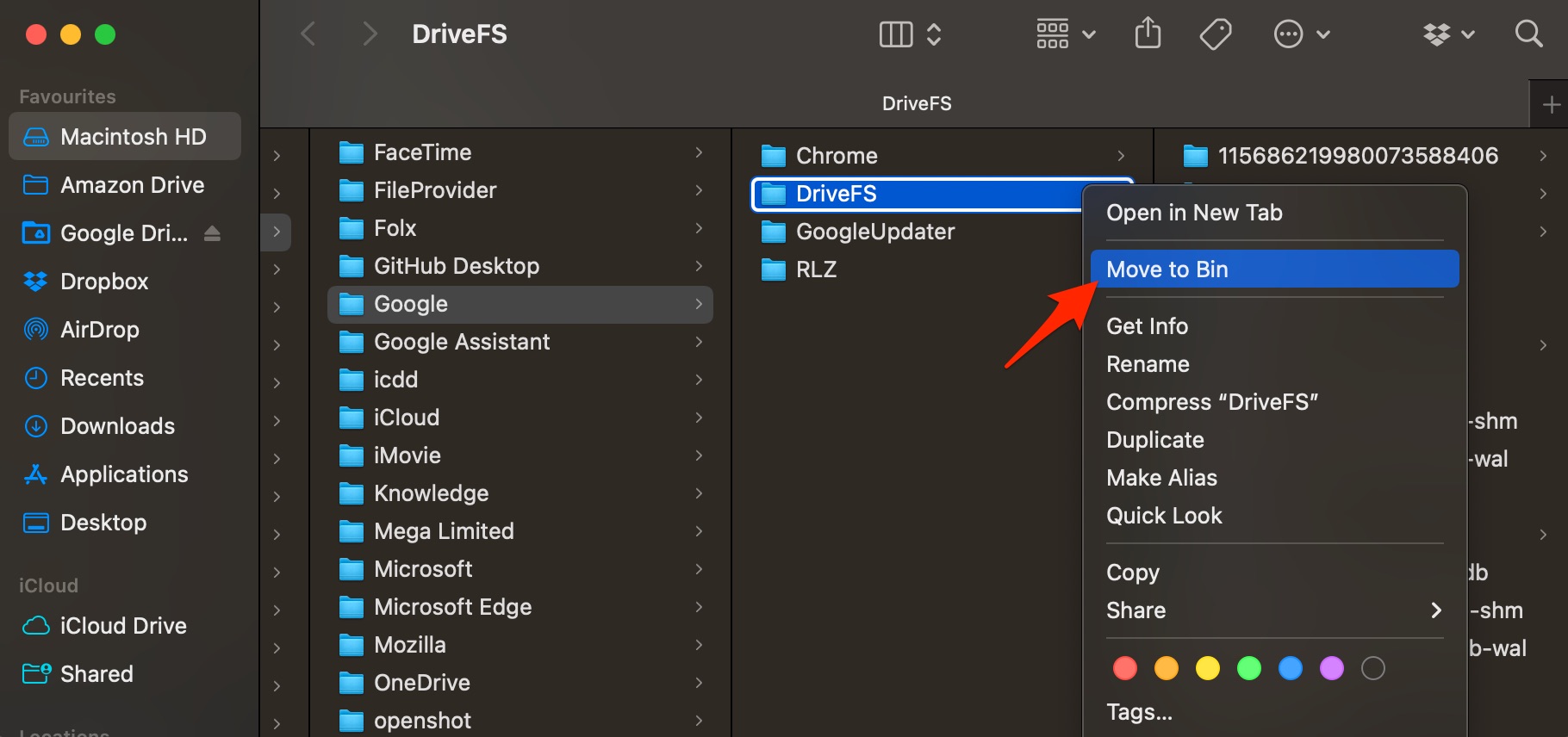Viewport: 1568px width, 737px height.
Task: Open iCloud Drive in the sidebar
Action: coord(125,626)
